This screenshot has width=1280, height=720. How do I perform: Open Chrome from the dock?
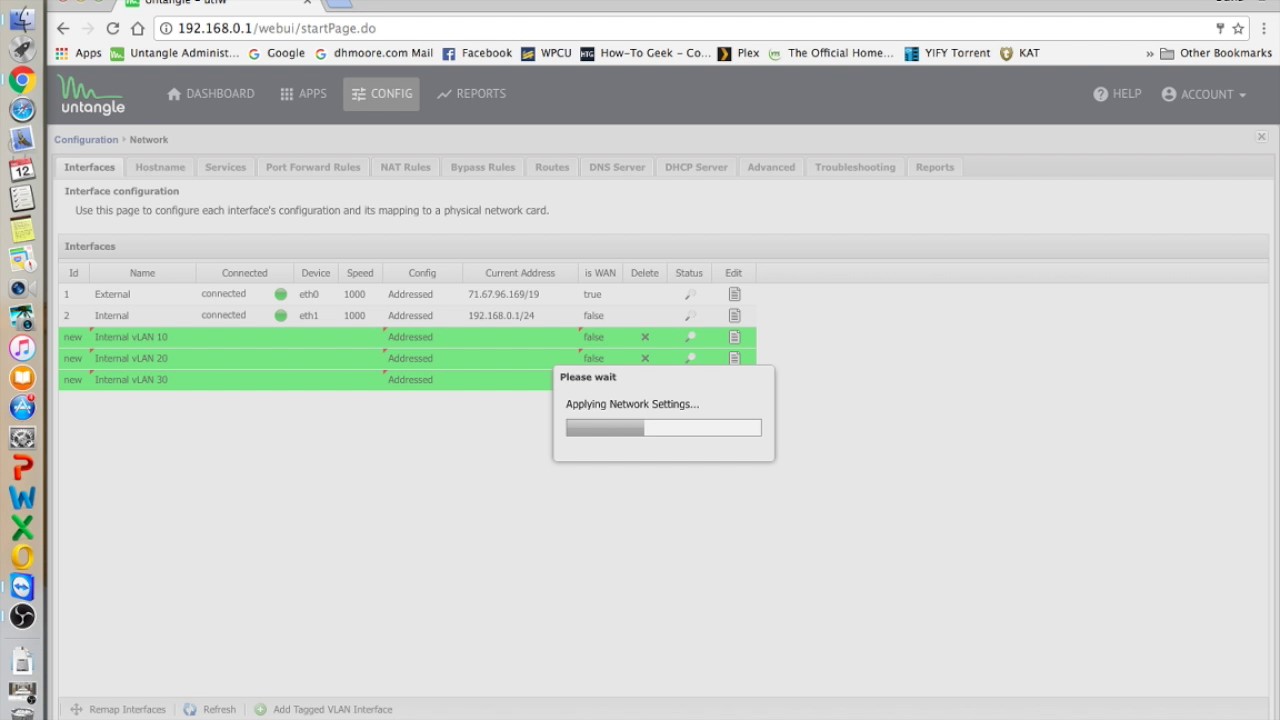22,80
